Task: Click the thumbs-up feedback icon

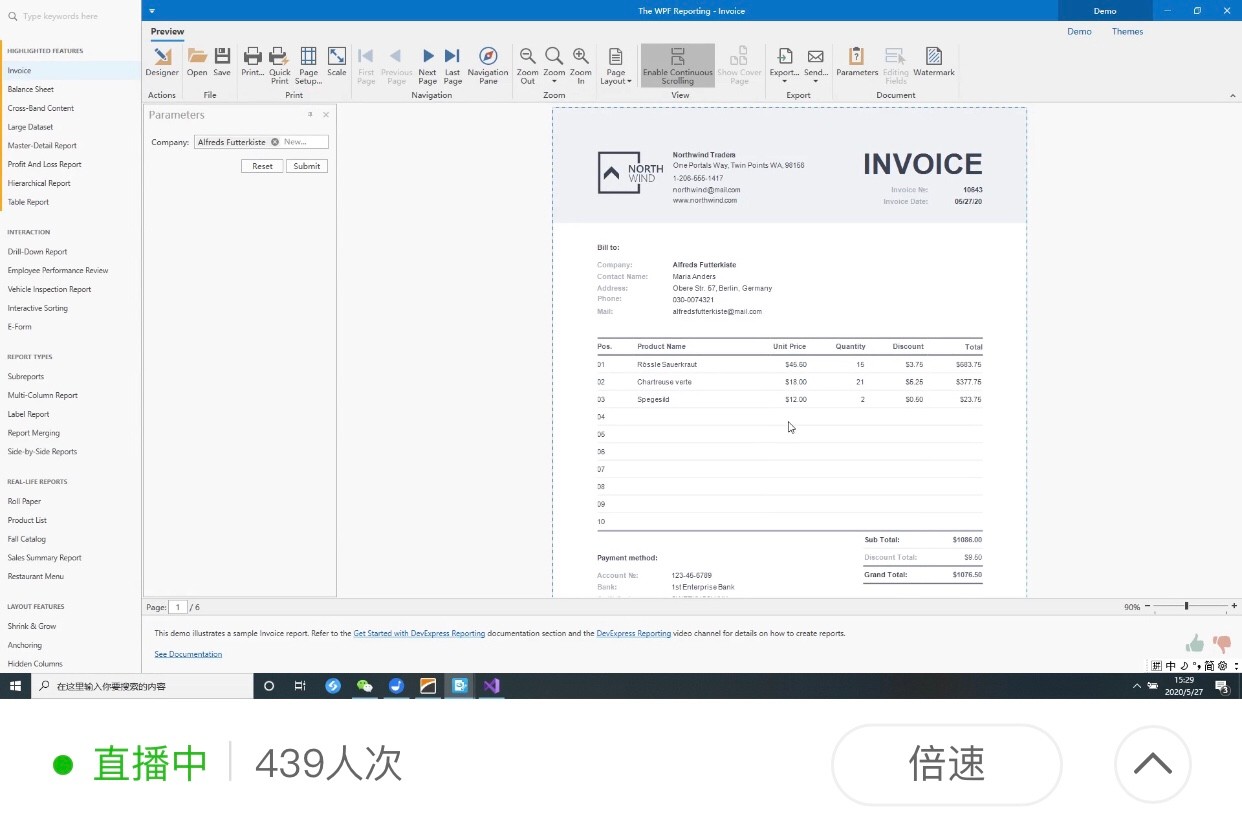Action: [1195, 643]
